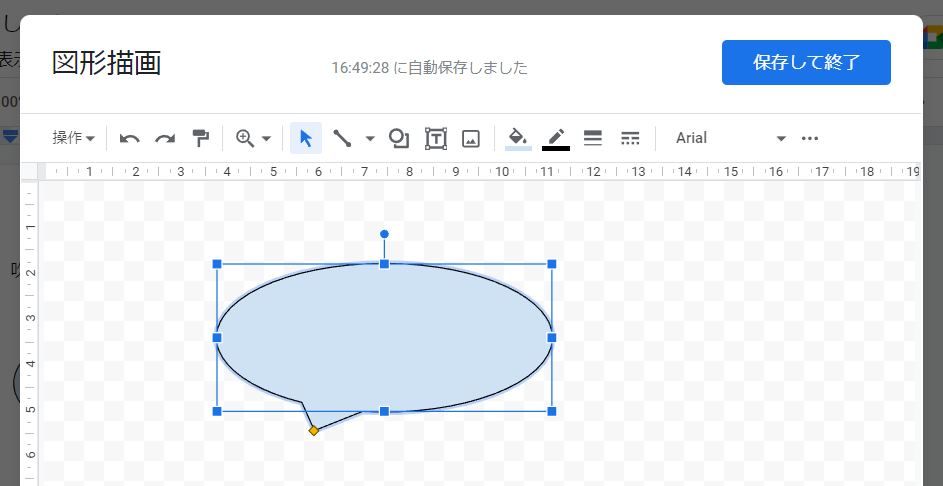This screenshot has height=486, width=943.
Task: Click the Zoom magnifier icon
Action: (244, 138)
